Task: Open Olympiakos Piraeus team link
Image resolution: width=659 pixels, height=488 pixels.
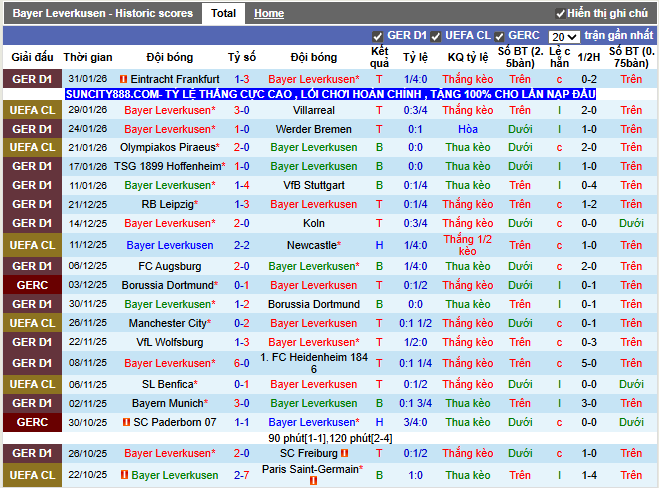Action: 168,147
